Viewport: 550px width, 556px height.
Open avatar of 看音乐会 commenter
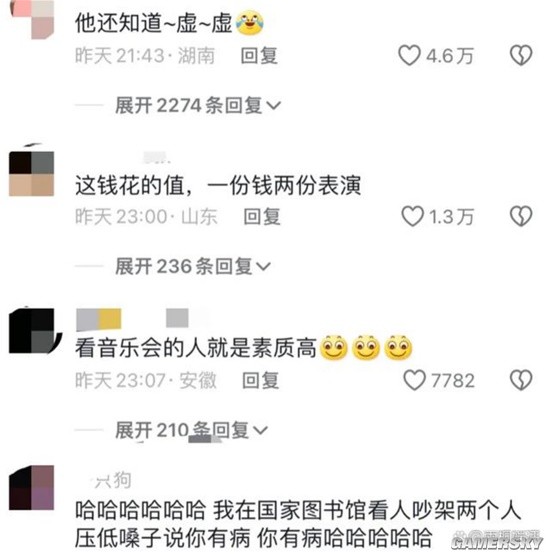click(33, 330)
